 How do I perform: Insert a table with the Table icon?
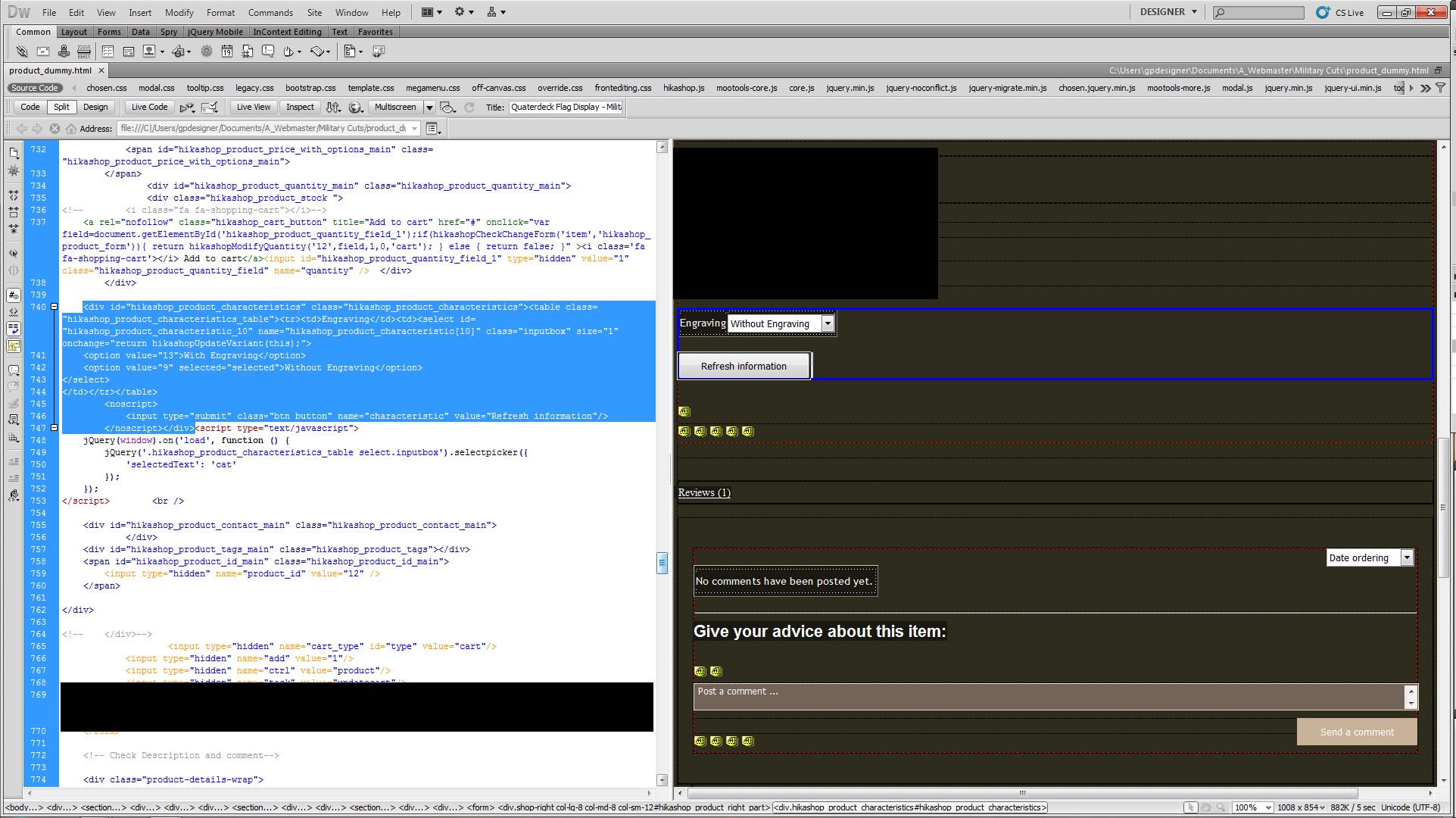click(x=108, y=52)
